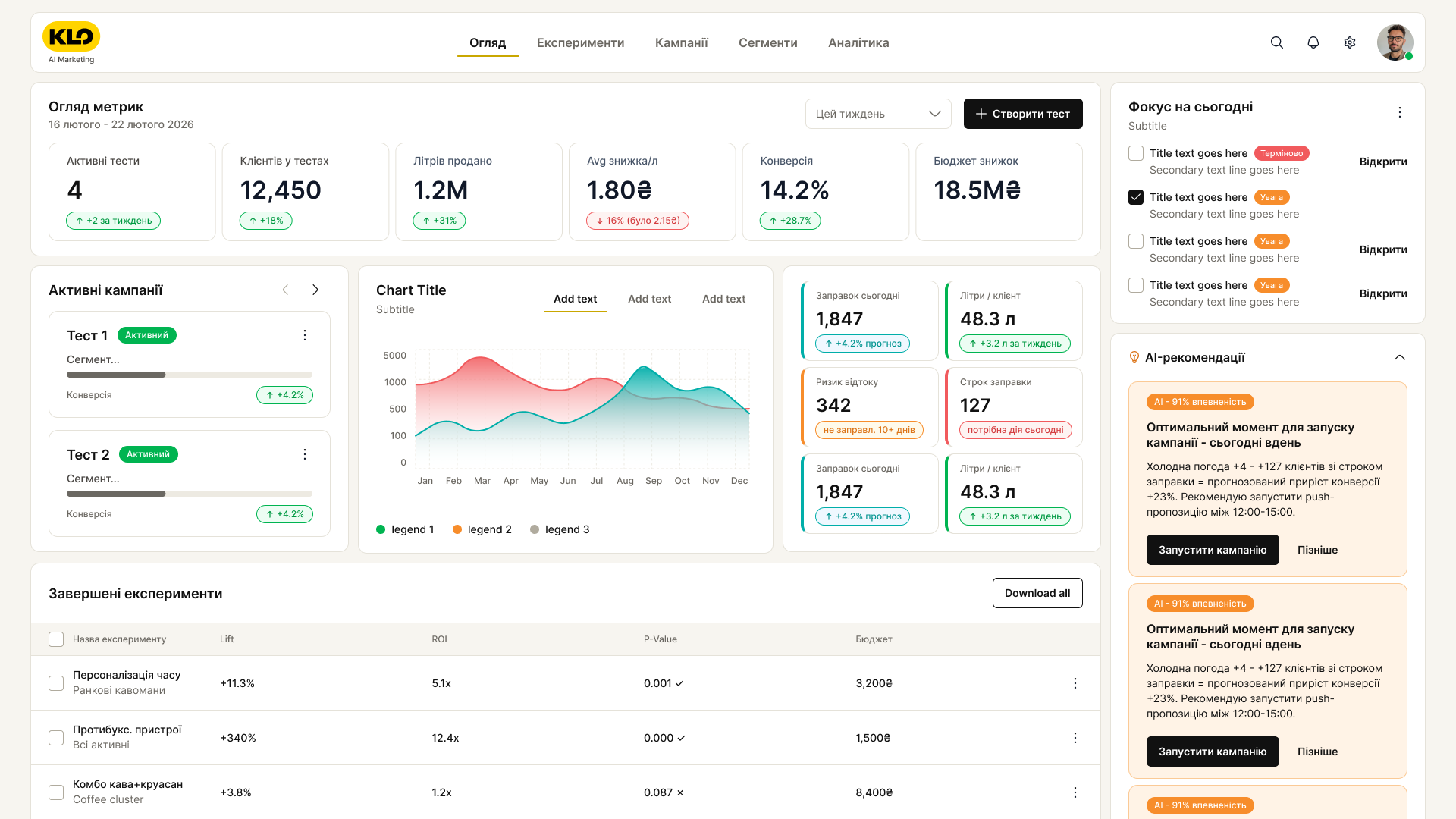The width and height of the screenshot is (1456, 819).
Task: Open notifications bell icon
Action: click(x=1313, y=42)
